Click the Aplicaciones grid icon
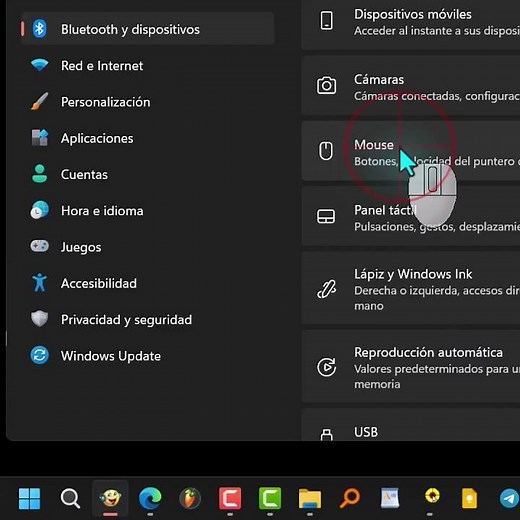Image resolution: width=520 pixels, height=520 pixels. coord(40,137)
